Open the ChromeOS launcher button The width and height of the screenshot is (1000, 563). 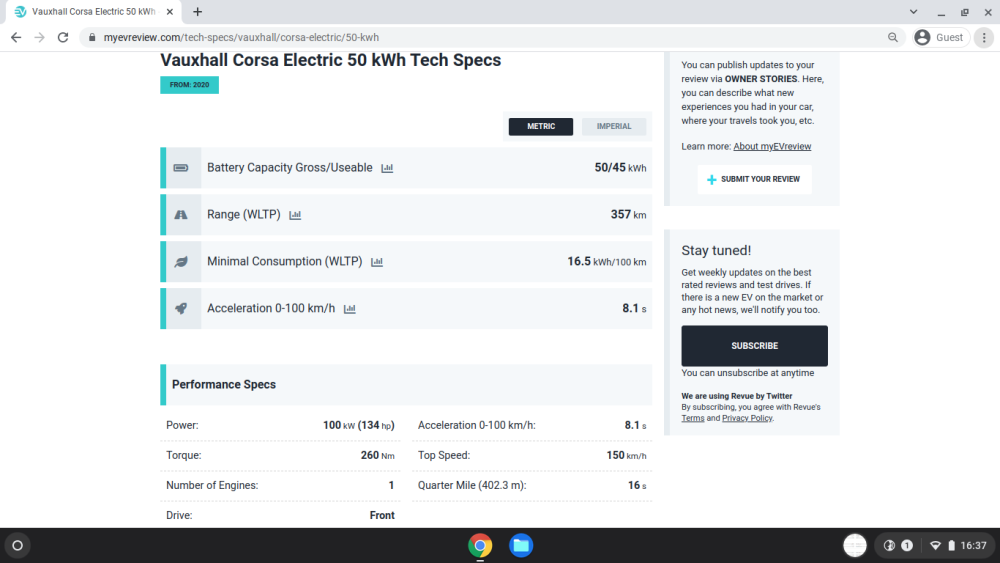click(17, 546)
